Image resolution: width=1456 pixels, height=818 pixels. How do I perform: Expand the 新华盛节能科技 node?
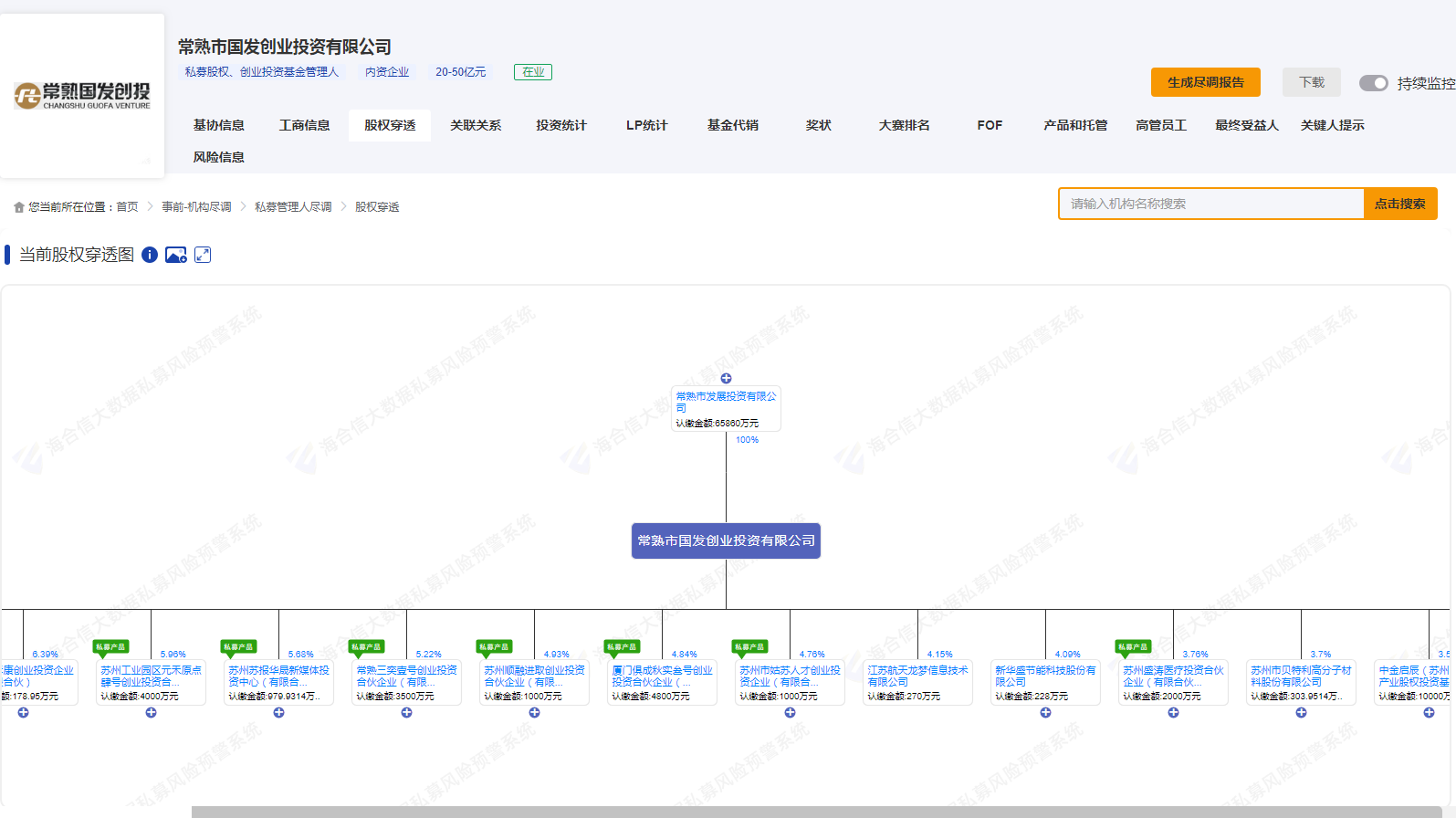click(x=1046, y=712)
